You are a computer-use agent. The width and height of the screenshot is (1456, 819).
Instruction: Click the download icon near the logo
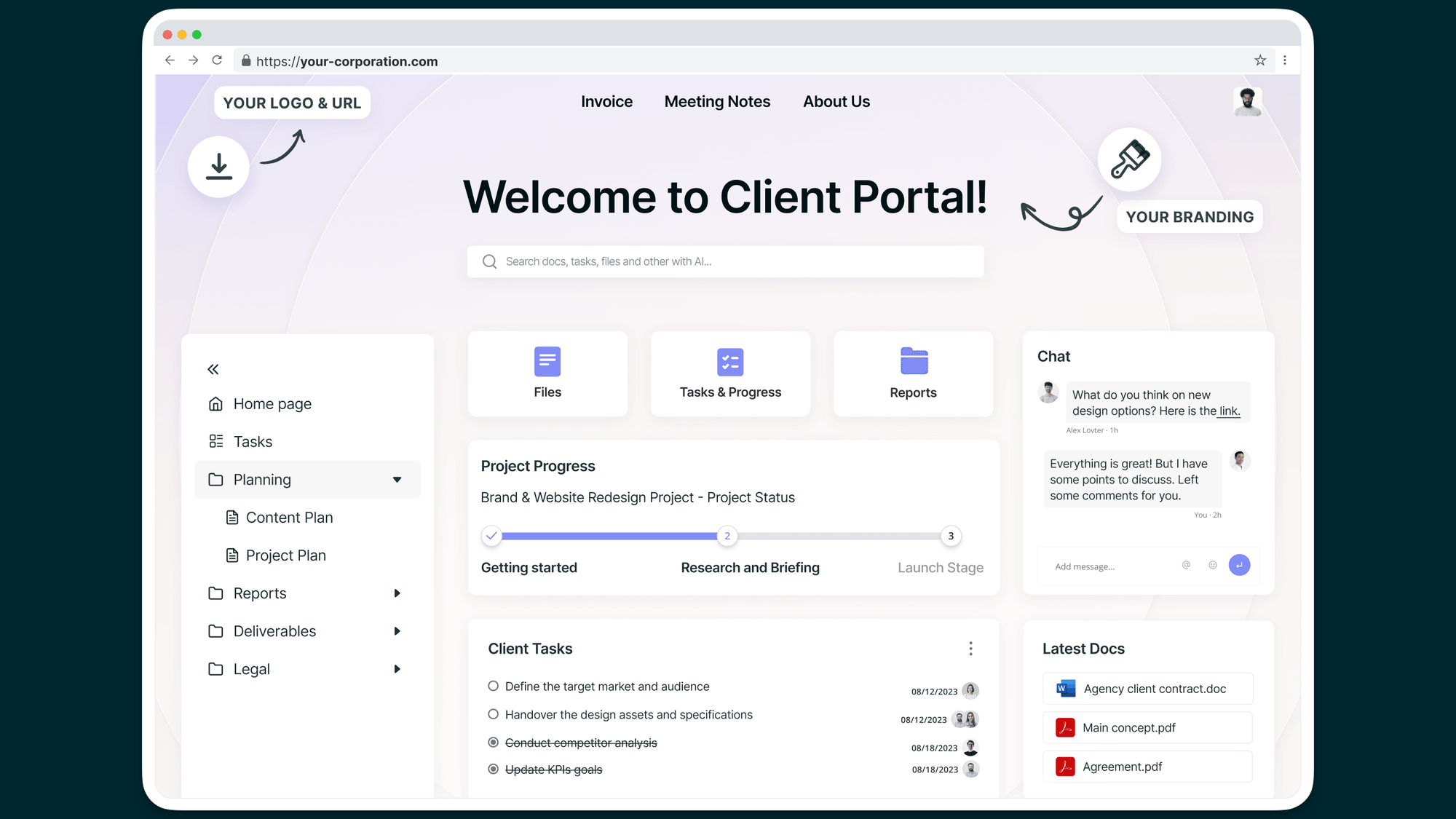218,166
